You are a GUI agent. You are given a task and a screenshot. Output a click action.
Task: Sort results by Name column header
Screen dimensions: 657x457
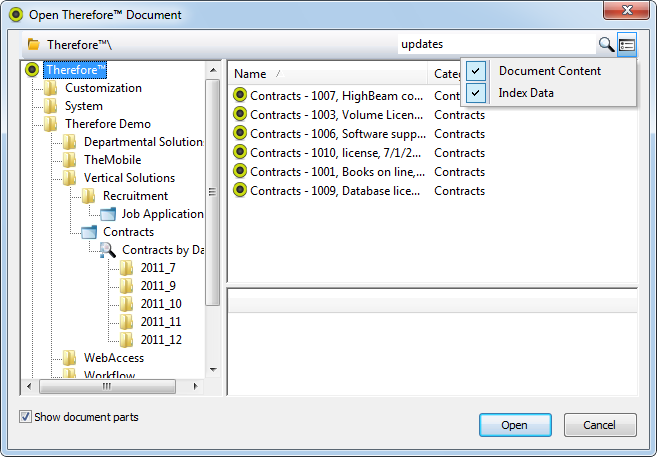tap(250, 74)
